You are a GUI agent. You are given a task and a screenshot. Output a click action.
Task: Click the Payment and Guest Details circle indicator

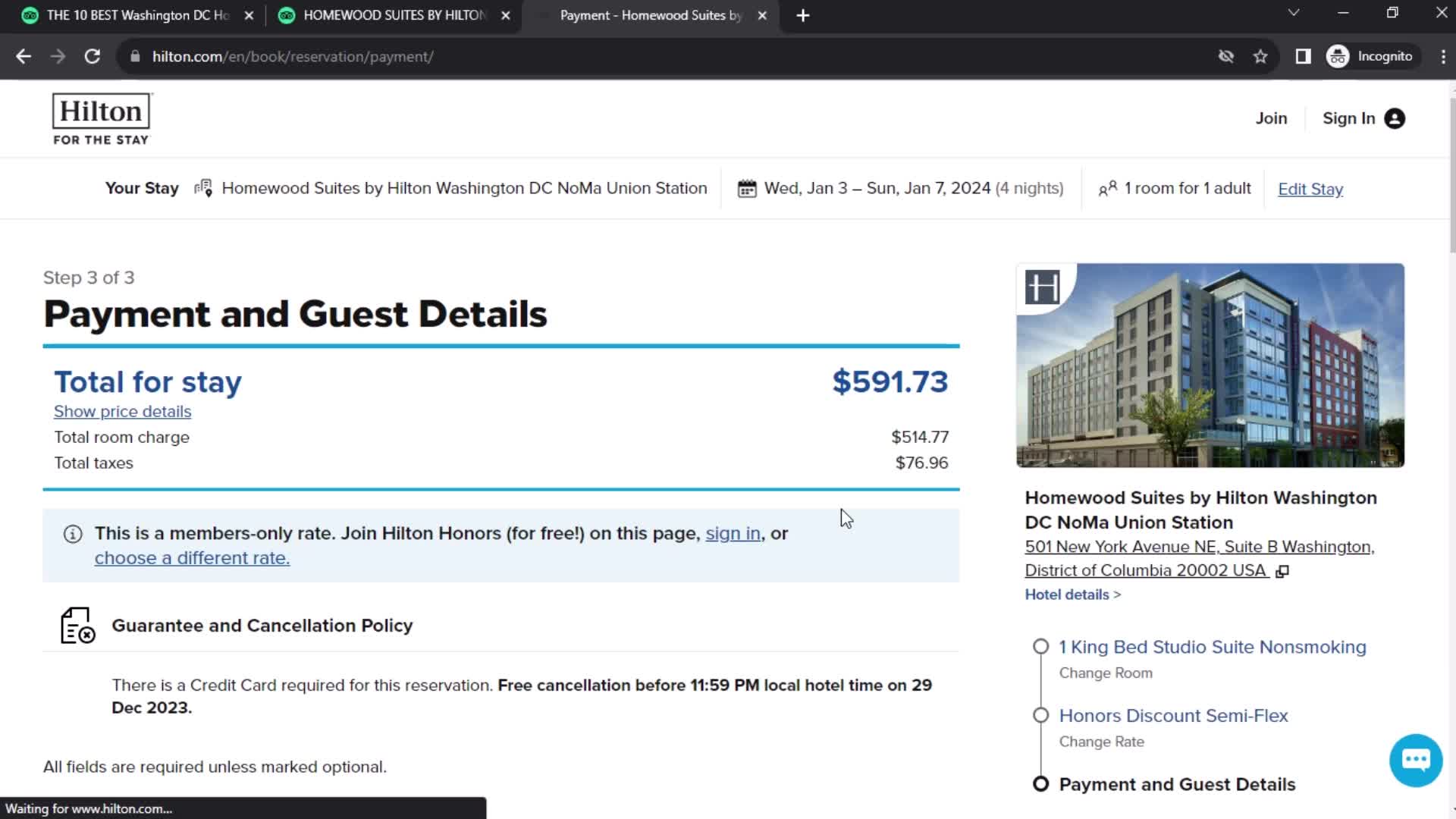[1041, 784]
